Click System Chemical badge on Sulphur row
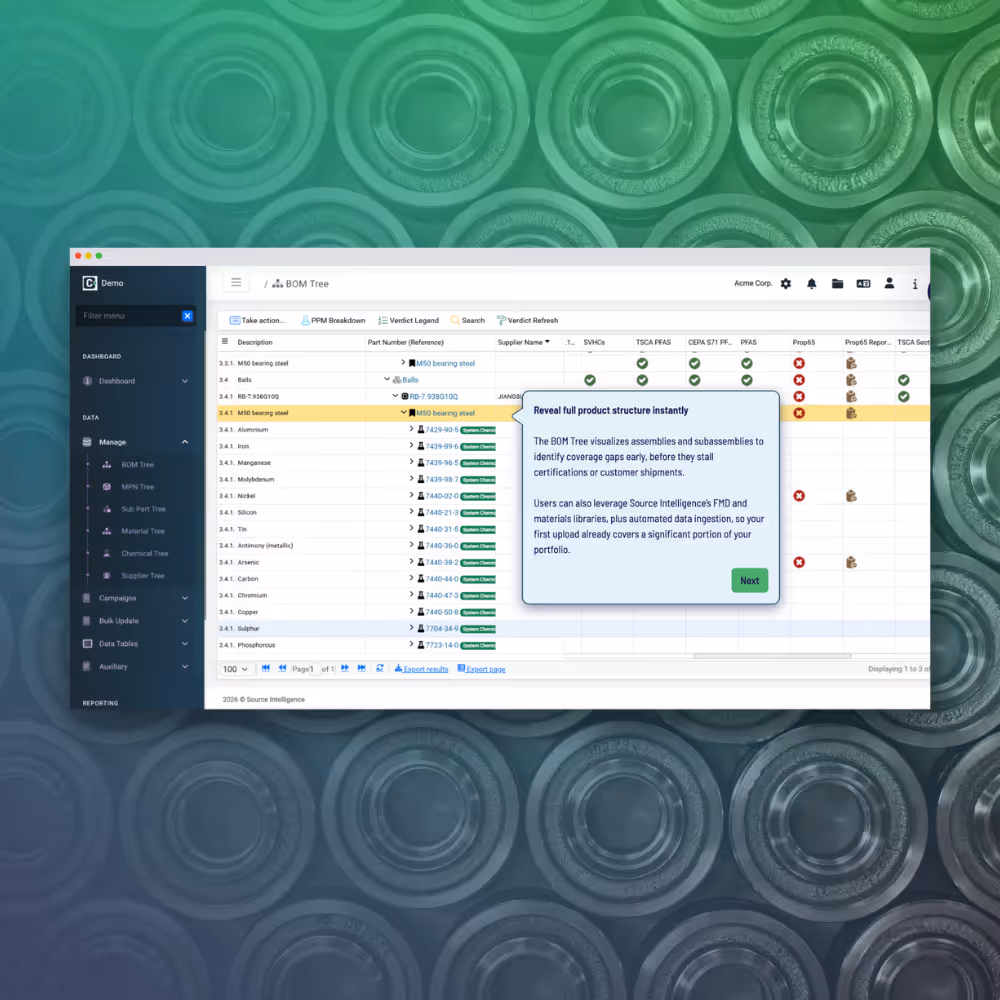Image resolution: width=1000 pixels, height=1000 pixels. (478, 629)
